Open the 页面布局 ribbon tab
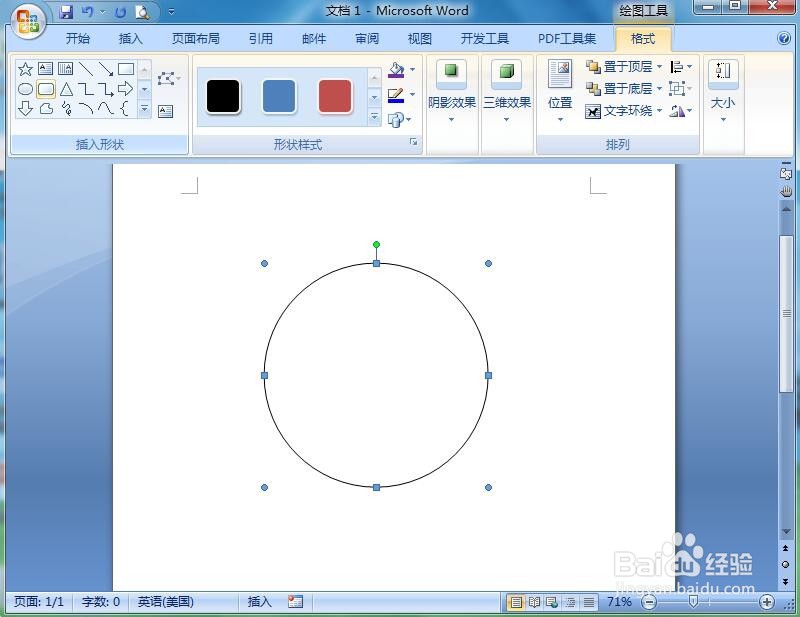Image resolution: width=800 pixels, height=617 pixels. pyautogui.click(x=196, y=38)
